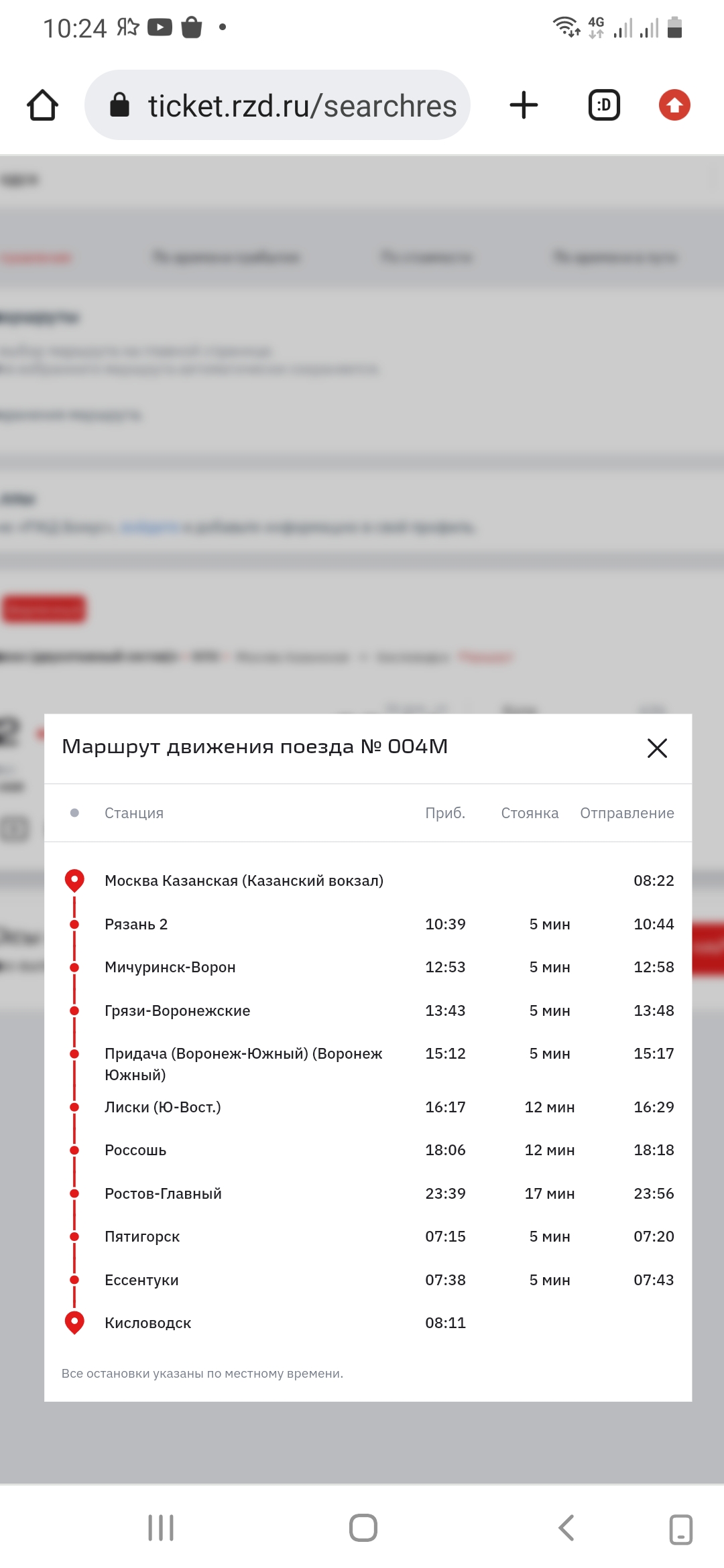724x1568 pixels.
Task: Tap the Android recent apps button
Action: tap(161, 1528)
